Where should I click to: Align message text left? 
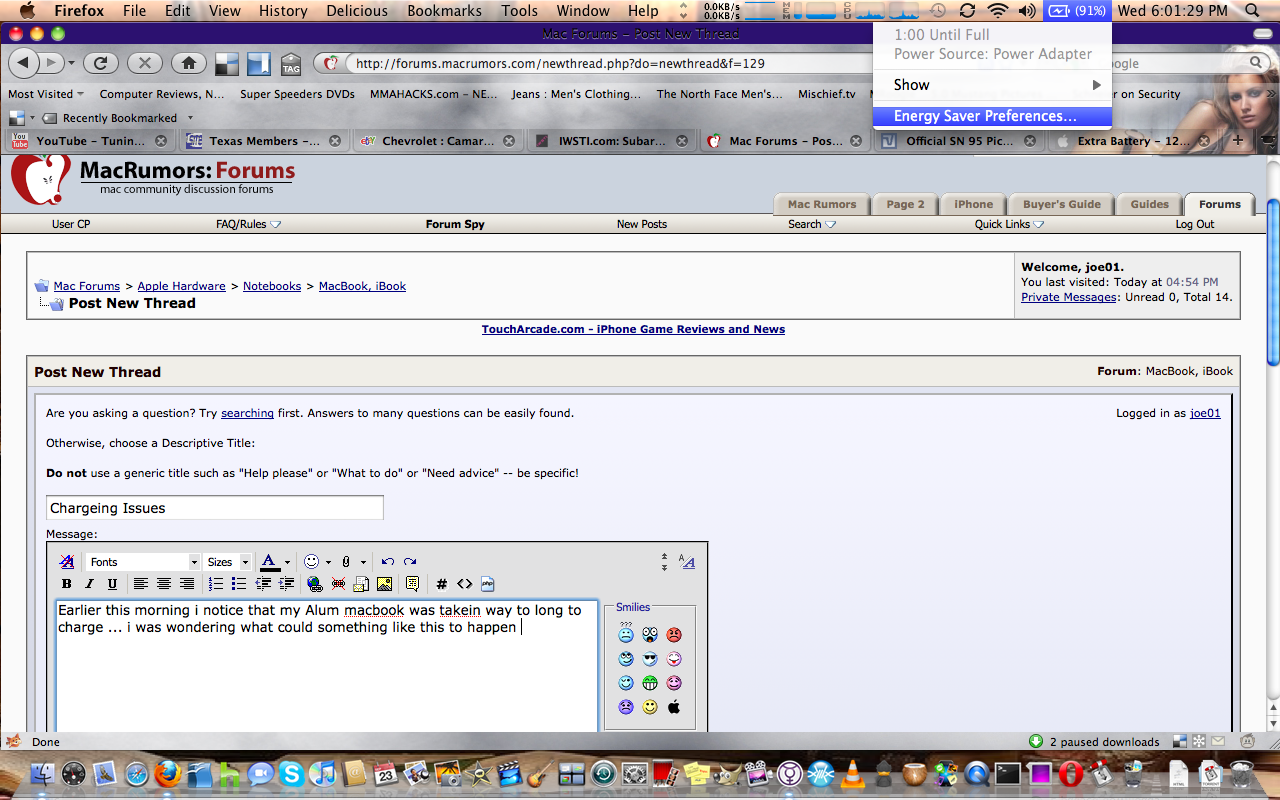click(x=141, y=584)
